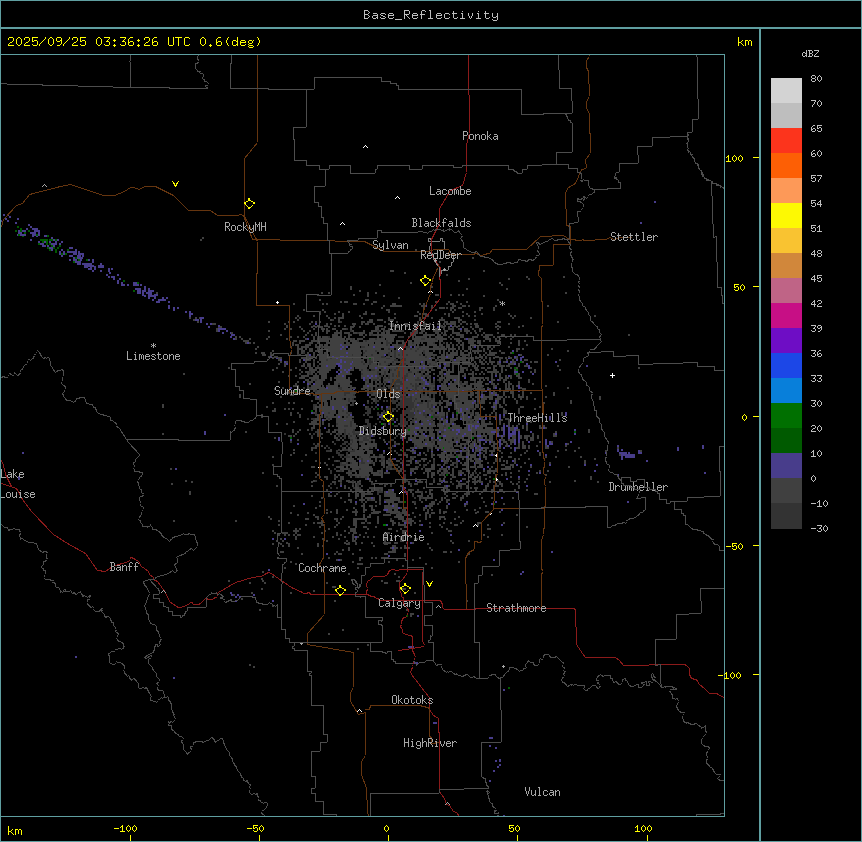Select the yellow 51-54 dBZ legend swatch

coord(786,215)
